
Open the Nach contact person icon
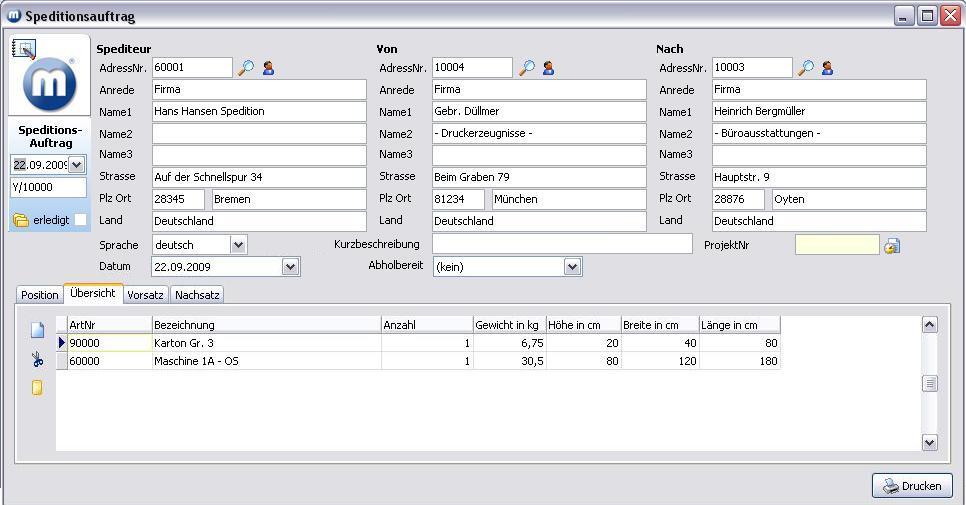click(x=827, y=68)
